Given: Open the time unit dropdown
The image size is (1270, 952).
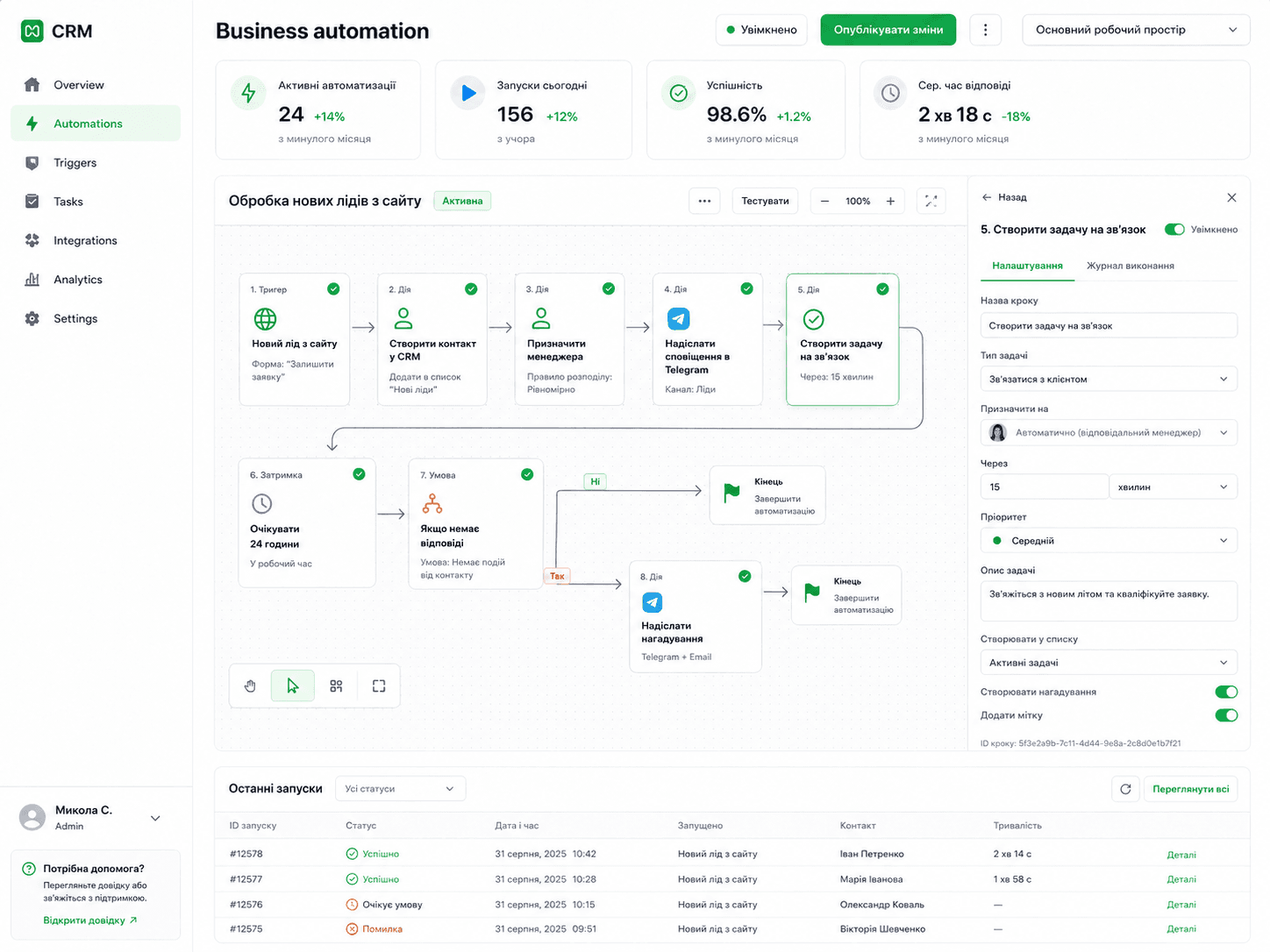Looking at the screenshot, I should tap(1174, 487).
